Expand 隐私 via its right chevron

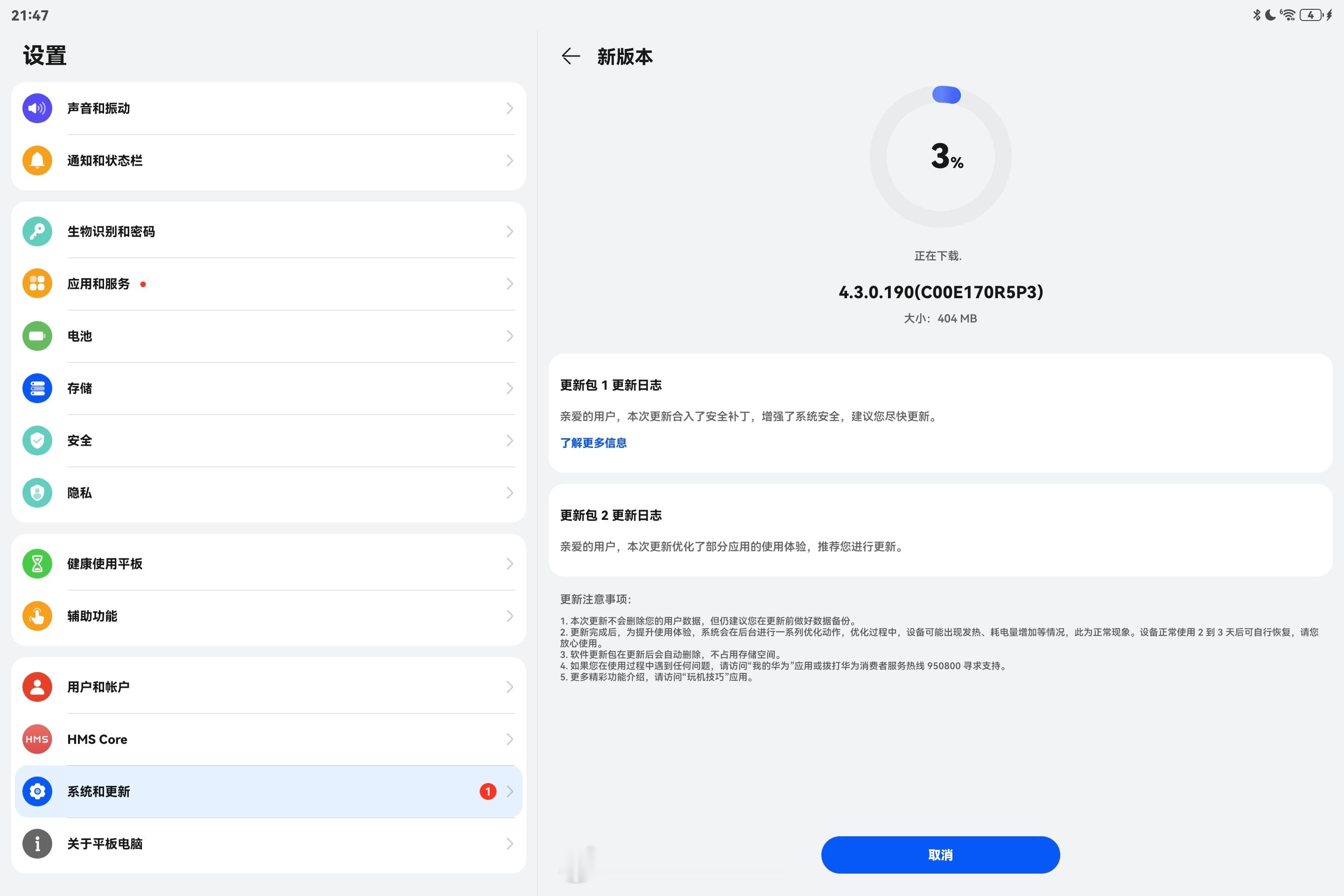click(509, 493)
